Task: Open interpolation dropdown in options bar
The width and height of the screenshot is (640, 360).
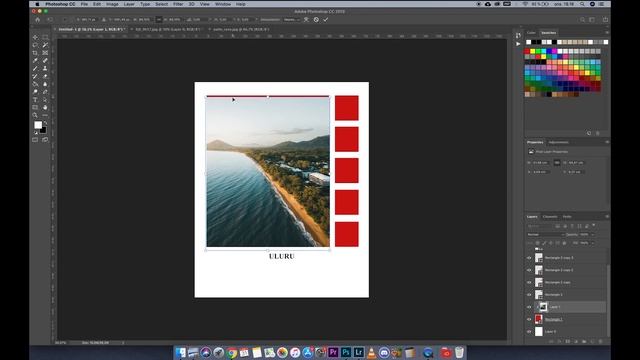Action: pos(291,20)
